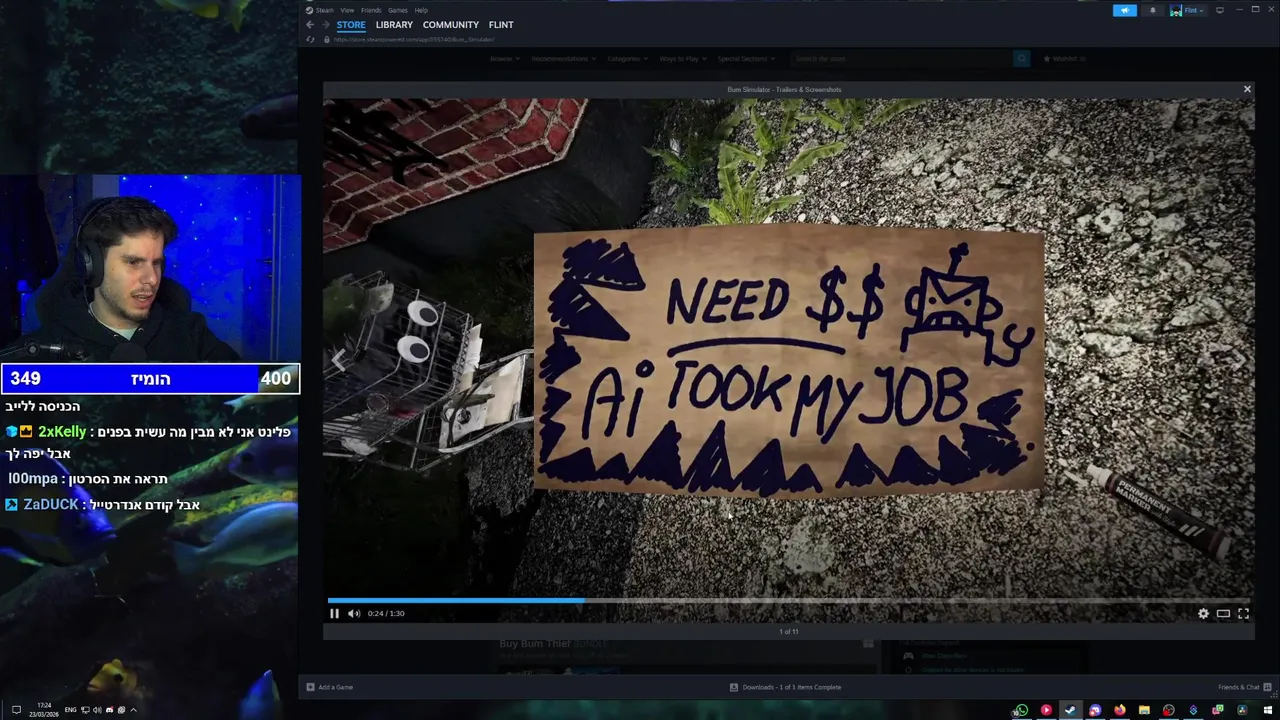The width and height of the screenshot is (1280, 720).
Task: Click the store search magnifier button
Action: [1021, 59]
